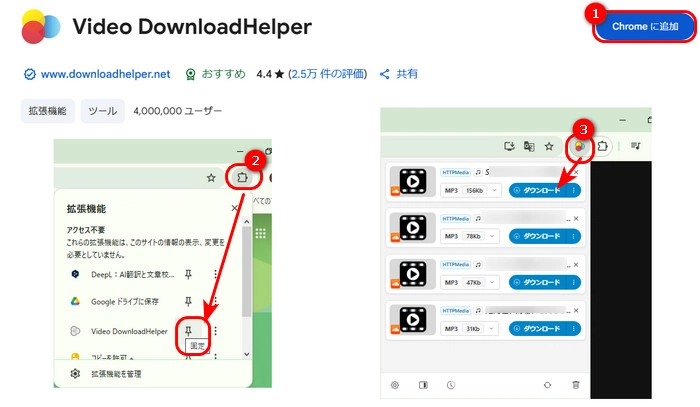
Task: Click the おすすめ featured badge
Action: click(216, 74)
